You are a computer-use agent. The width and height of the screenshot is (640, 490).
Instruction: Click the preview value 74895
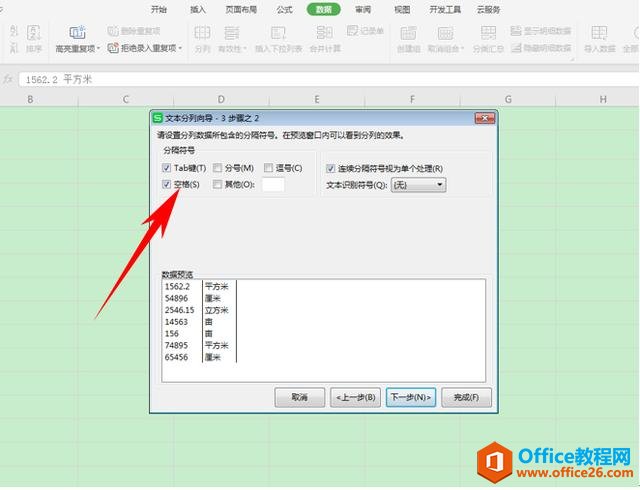pyautogui.click(x=176, y=346)
